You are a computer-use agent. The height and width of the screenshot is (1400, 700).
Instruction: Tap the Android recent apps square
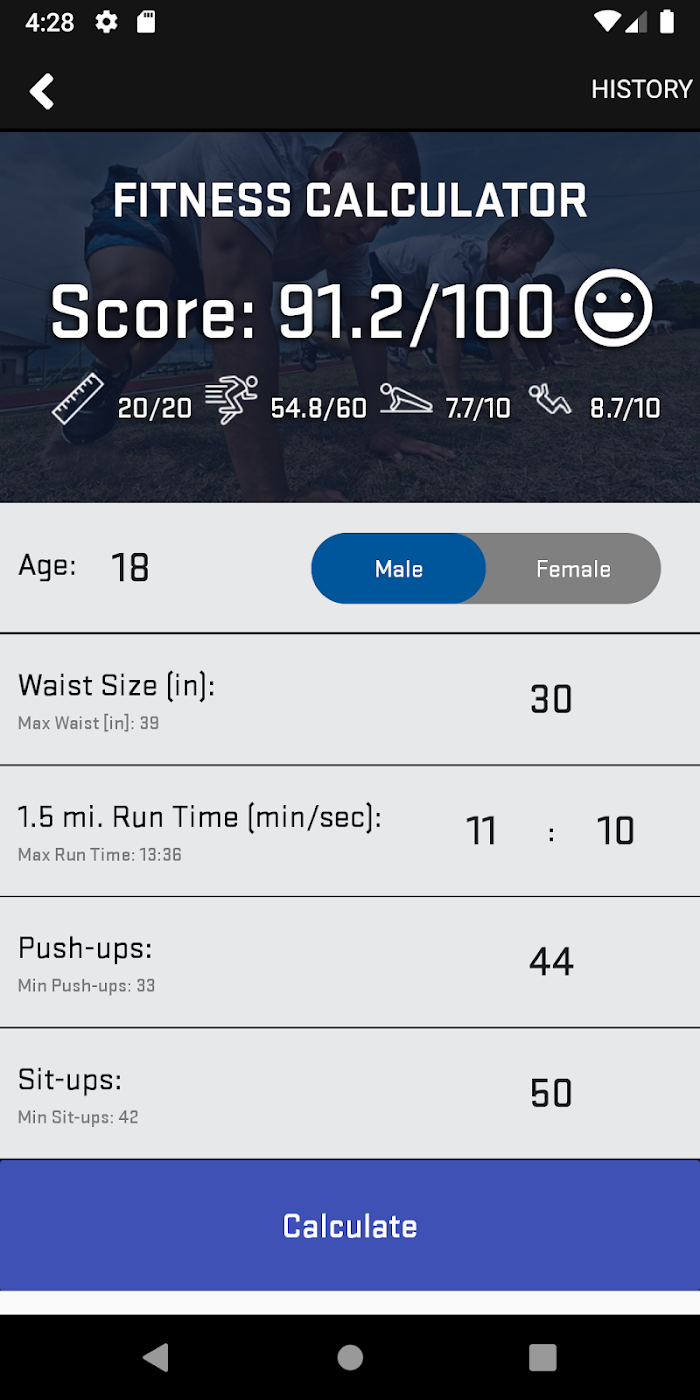(542, 1357)
